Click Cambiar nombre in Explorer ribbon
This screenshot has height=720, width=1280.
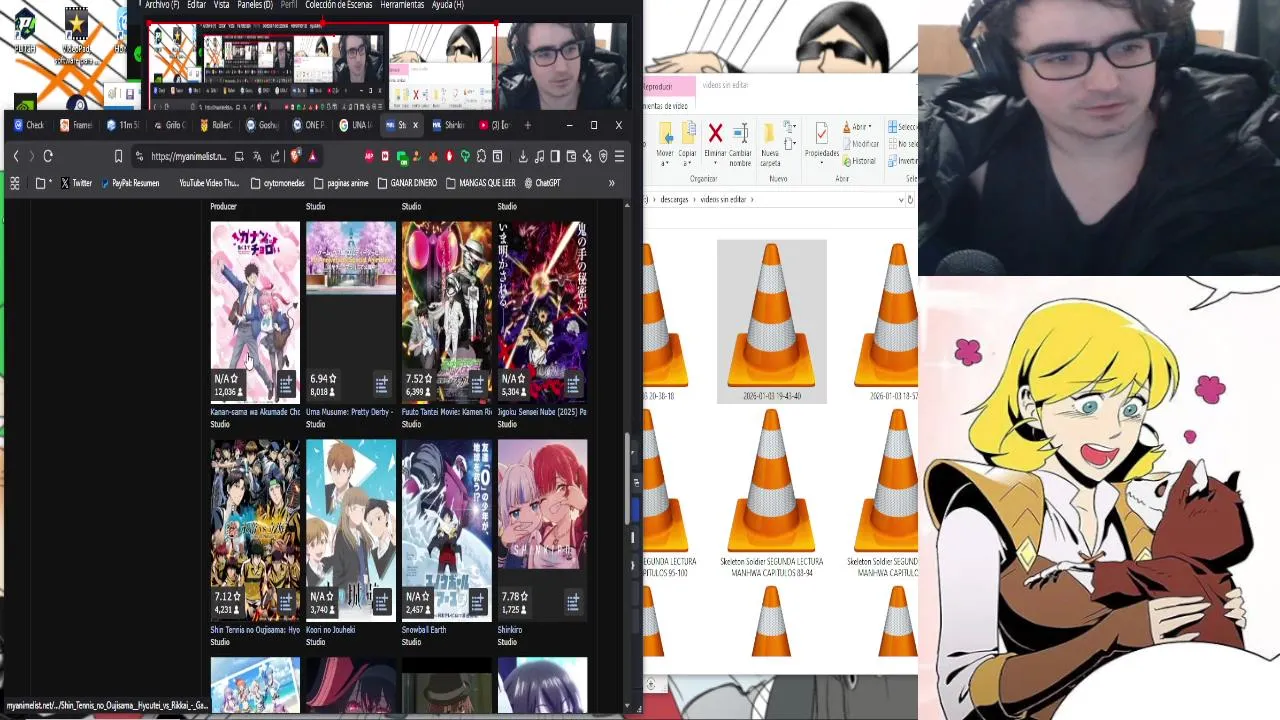click(x=740, y=145)
